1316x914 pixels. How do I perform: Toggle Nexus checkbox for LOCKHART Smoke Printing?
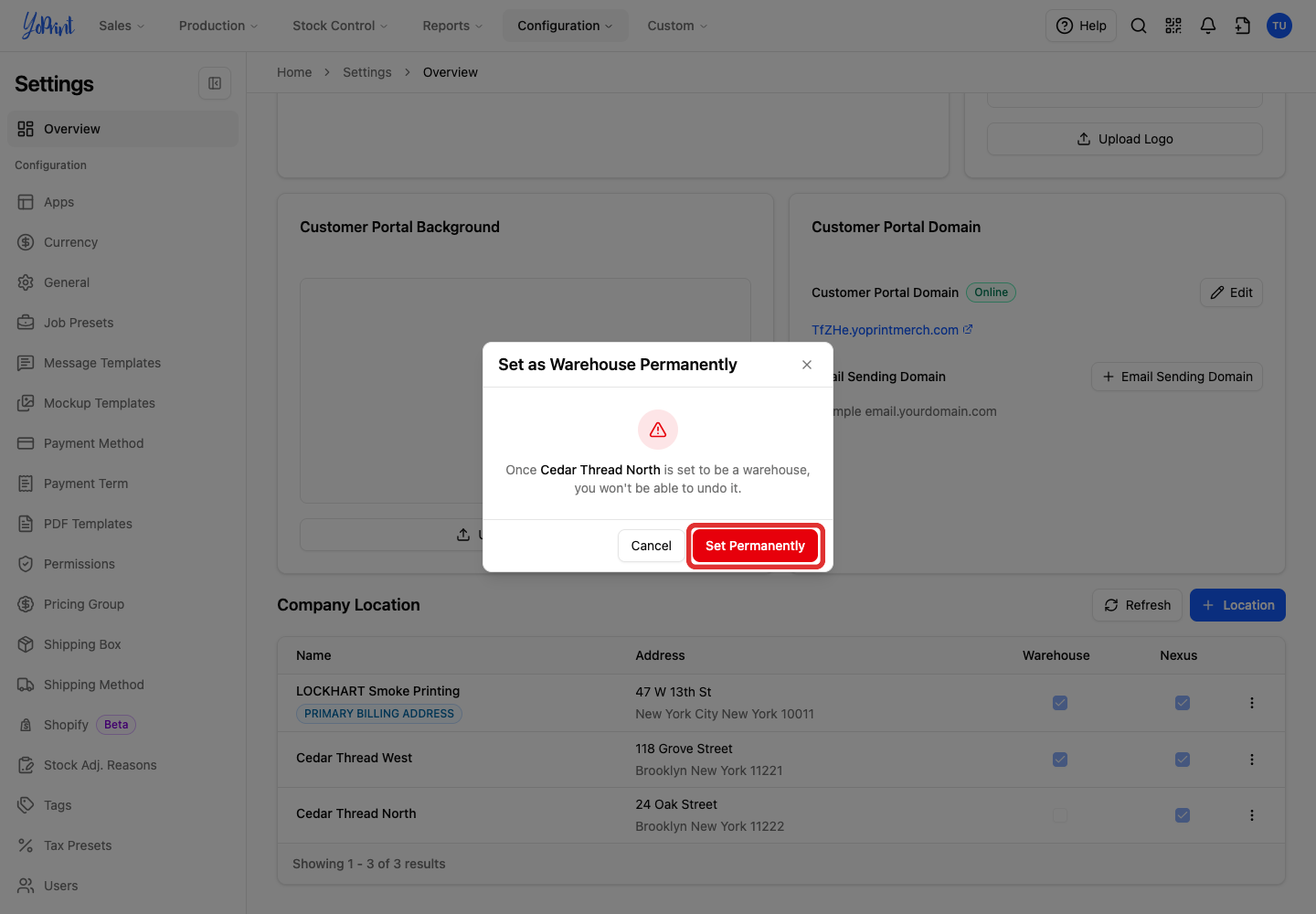tap(1183, 703)
